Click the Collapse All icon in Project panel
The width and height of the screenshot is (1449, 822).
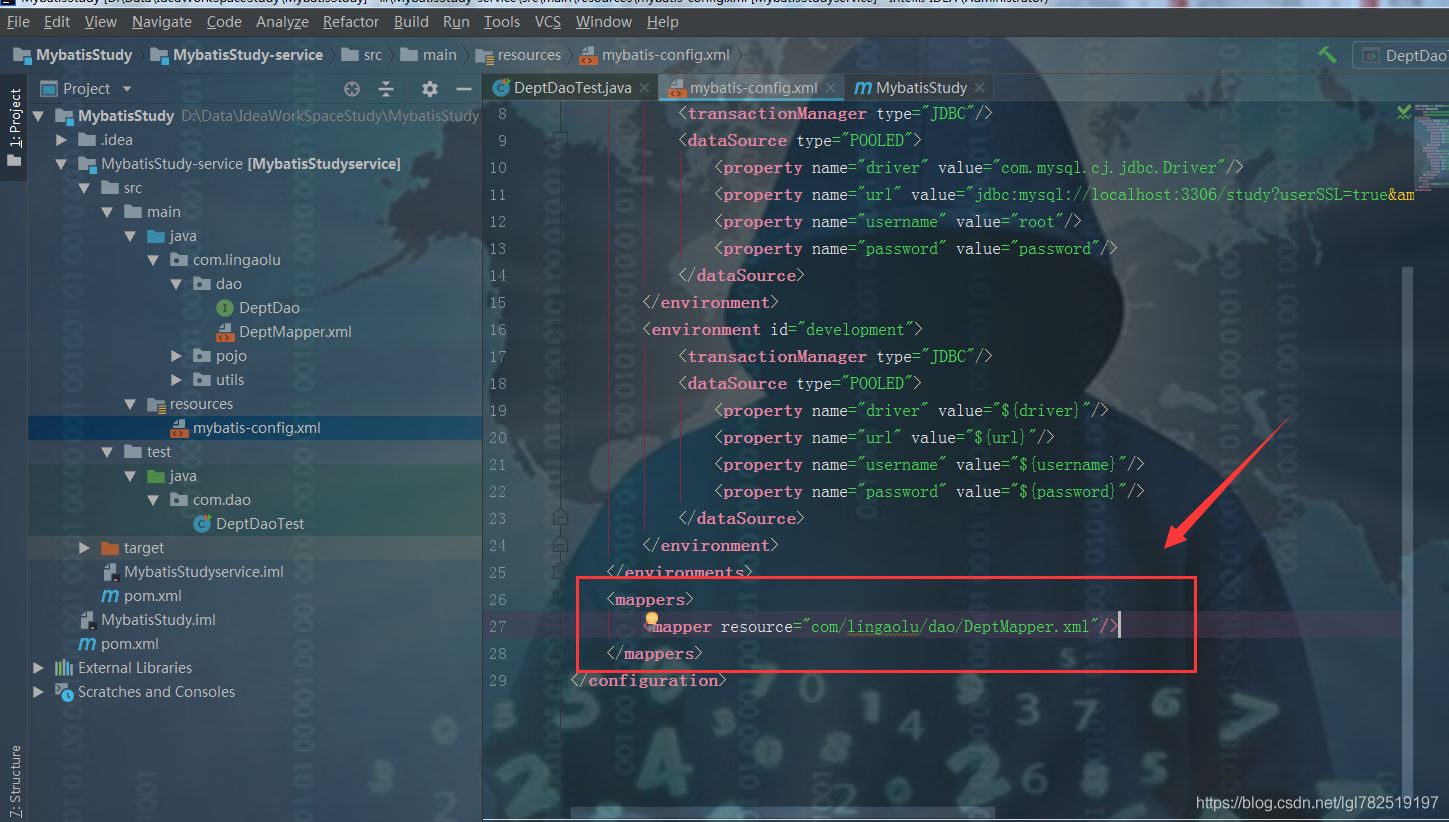(x=386, y=89)
